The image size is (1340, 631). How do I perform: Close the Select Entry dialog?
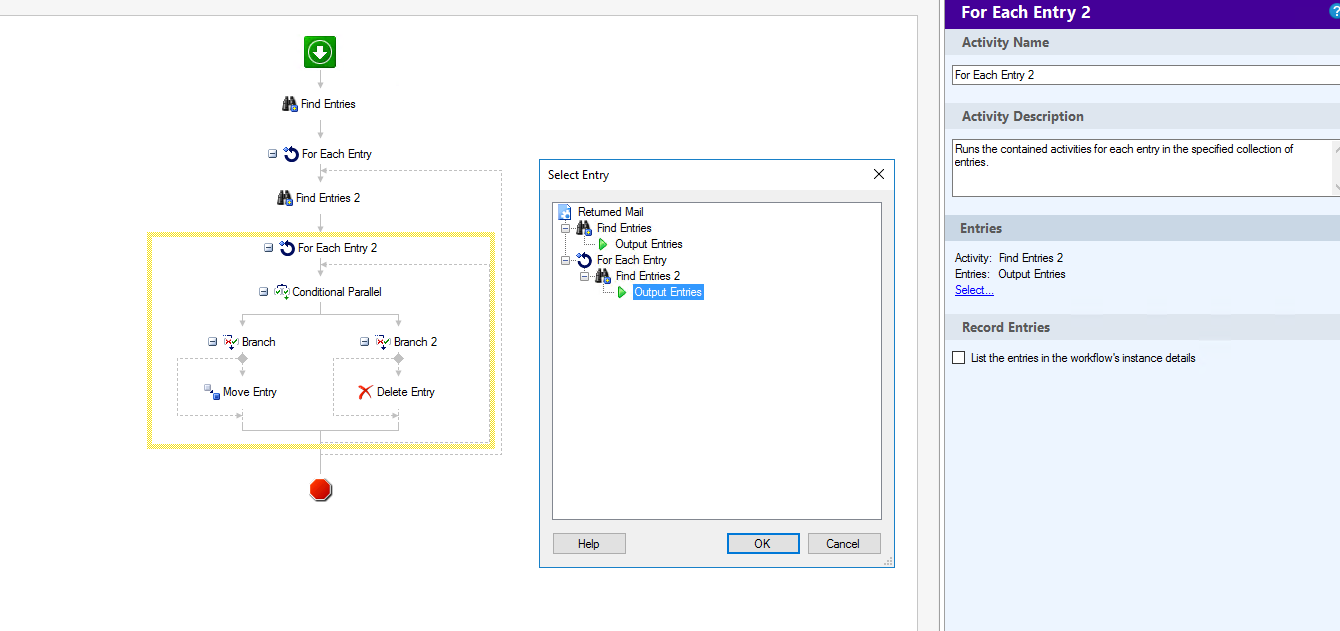pyautogui.click(x=879, y=174)
